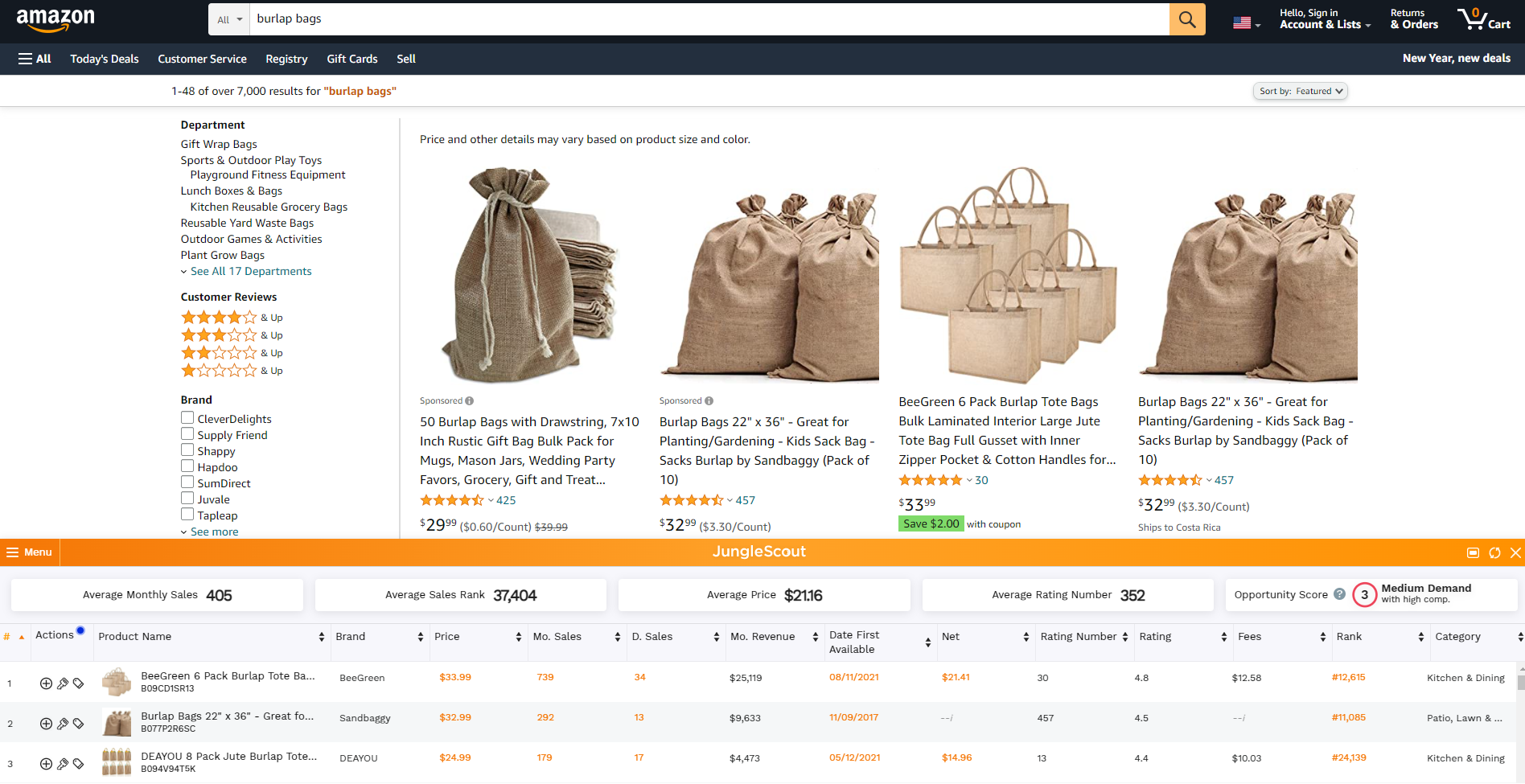This screenshot has height=784, width=1525.
Task: Click the JungleScout refresh icon
Action: (1494, 552)
